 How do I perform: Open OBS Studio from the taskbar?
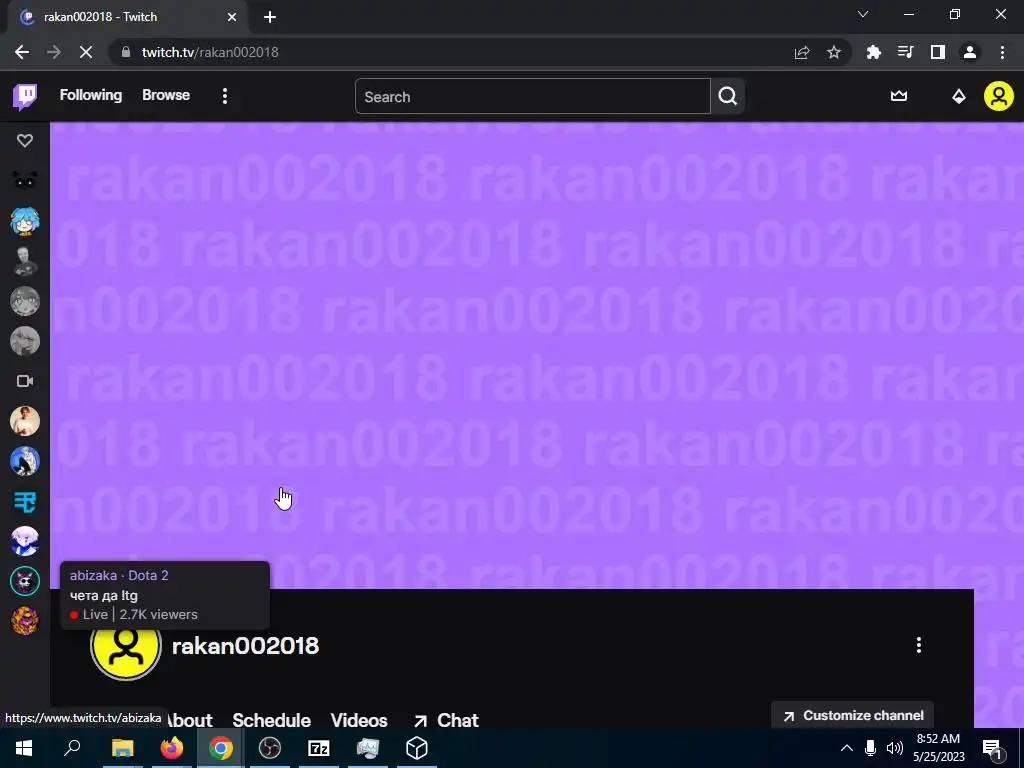point(270,748)
